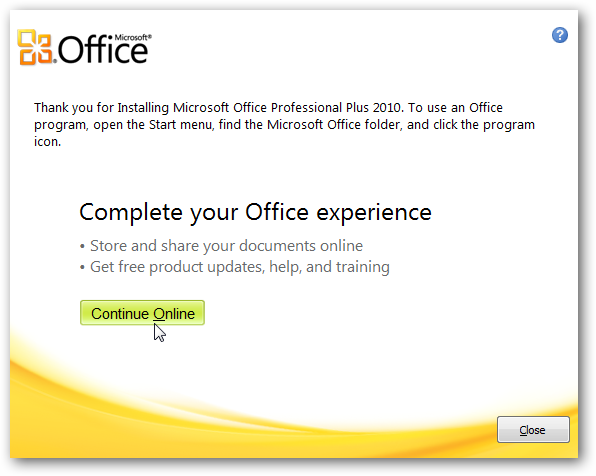Open help with the blue question mark icon
Screen dimensions: 596x476
click(560, 35)
